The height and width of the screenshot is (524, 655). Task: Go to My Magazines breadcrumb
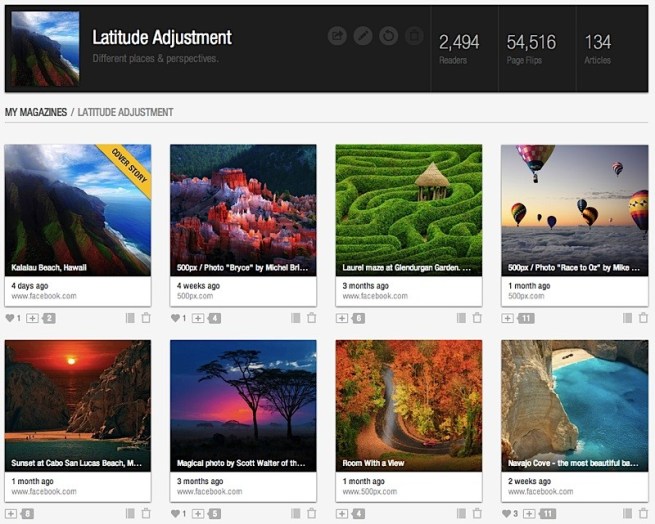[35, 112]
